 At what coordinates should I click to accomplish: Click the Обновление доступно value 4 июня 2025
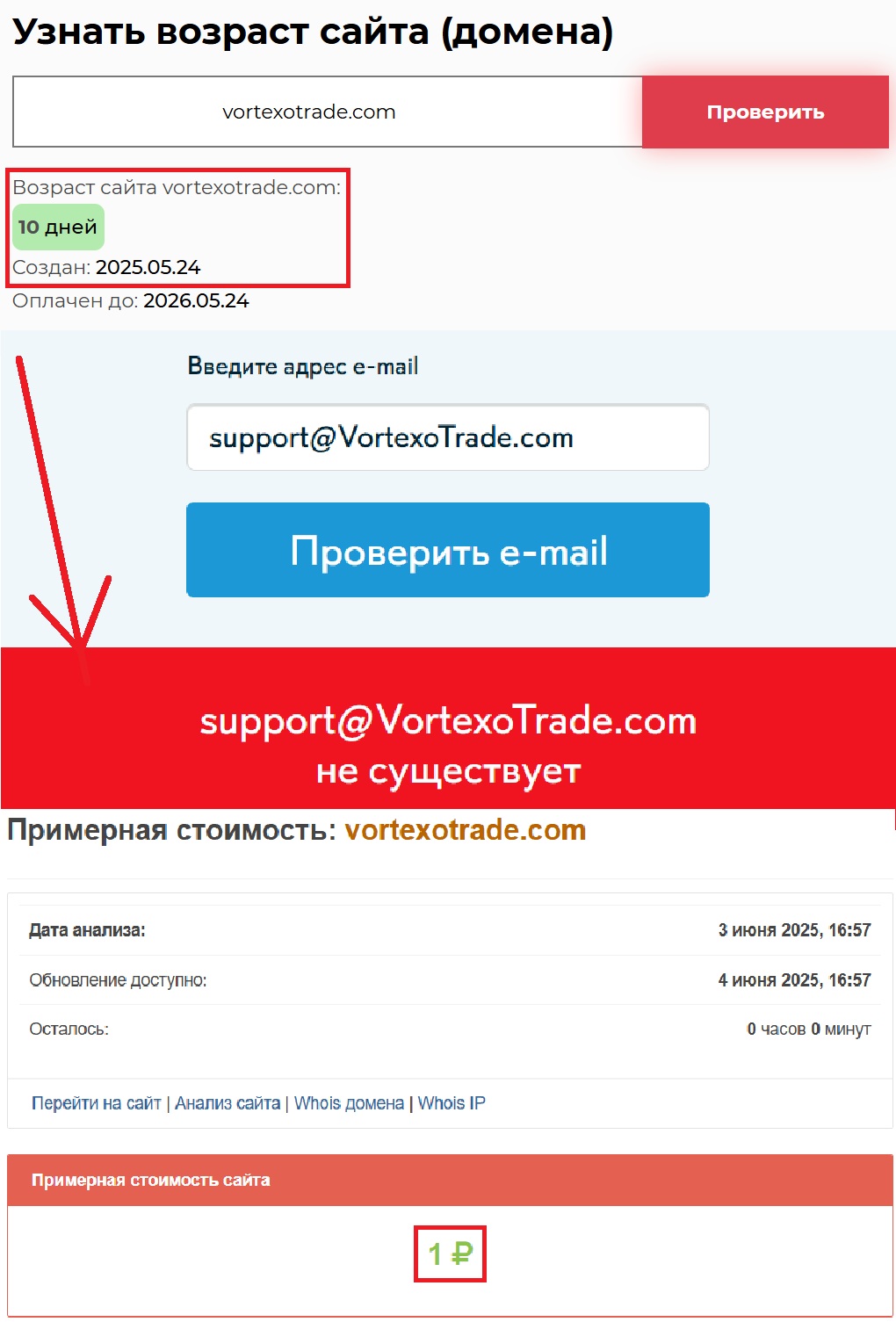click(x=794, y=980)
